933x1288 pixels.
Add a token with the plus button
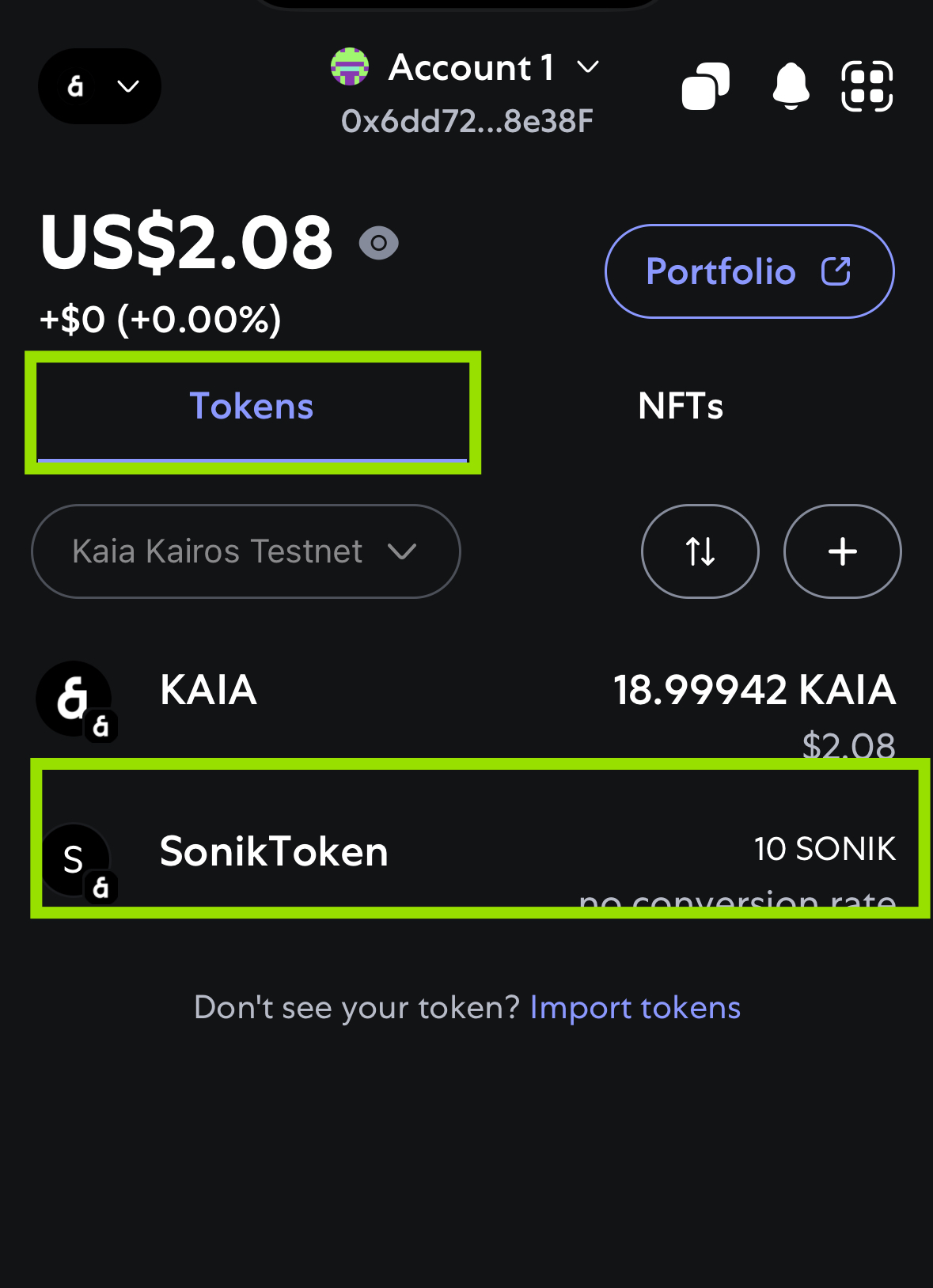[x=843, y=551]
